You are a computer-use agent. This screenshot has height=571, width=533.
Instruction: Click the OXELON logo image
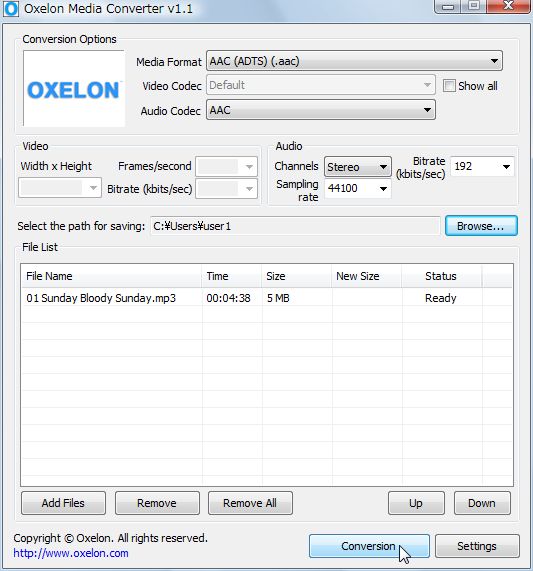[74, 88]
